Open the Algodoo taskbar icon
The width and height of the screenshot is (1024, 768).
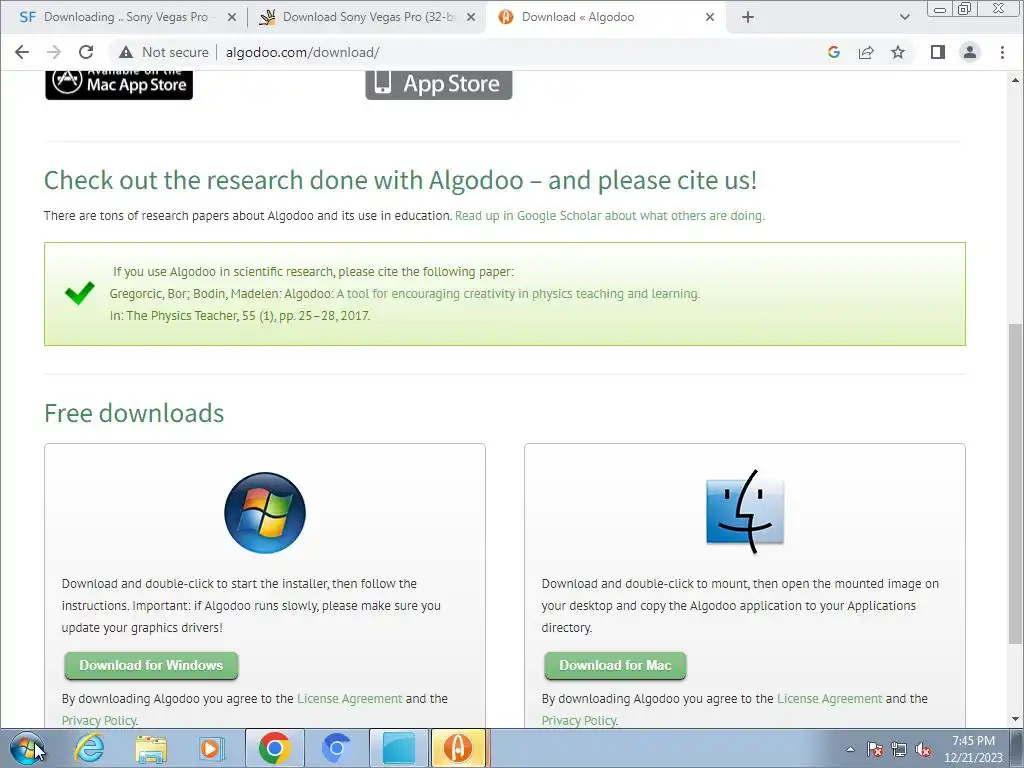(458, 748)
